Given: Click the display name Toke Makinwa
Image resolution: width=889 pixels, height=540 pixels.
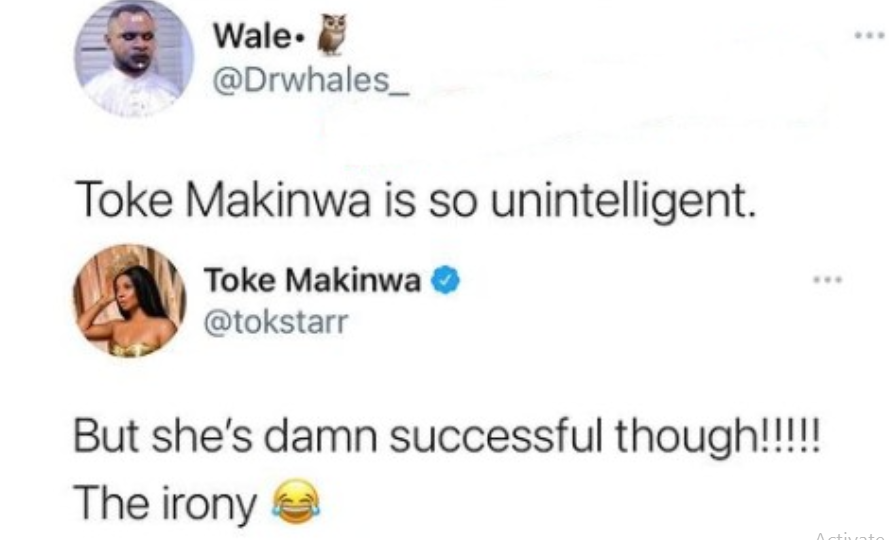Looking at the screenshot, I should click(312, 280).
